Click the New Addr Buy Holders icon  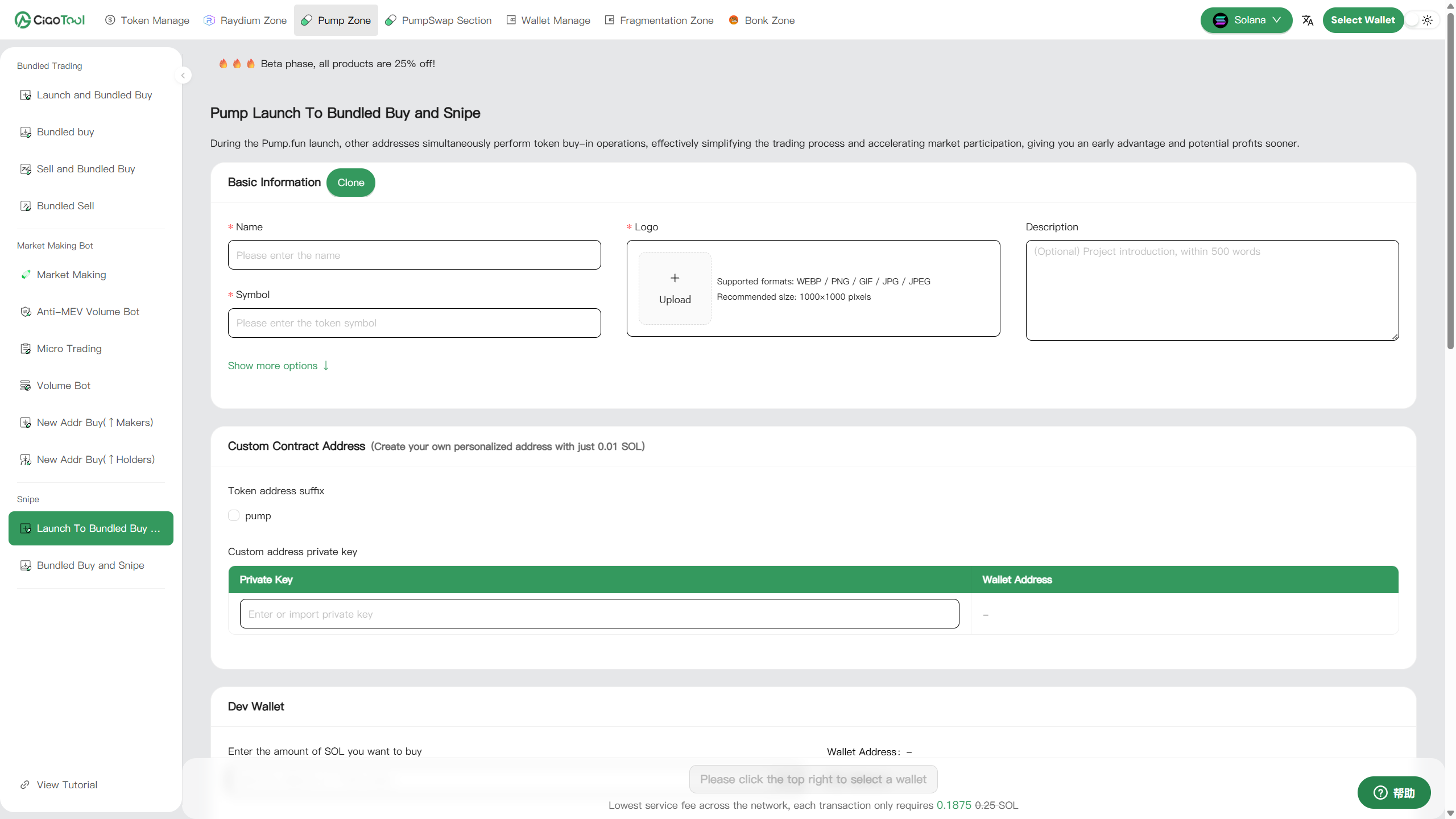point(26,460)
